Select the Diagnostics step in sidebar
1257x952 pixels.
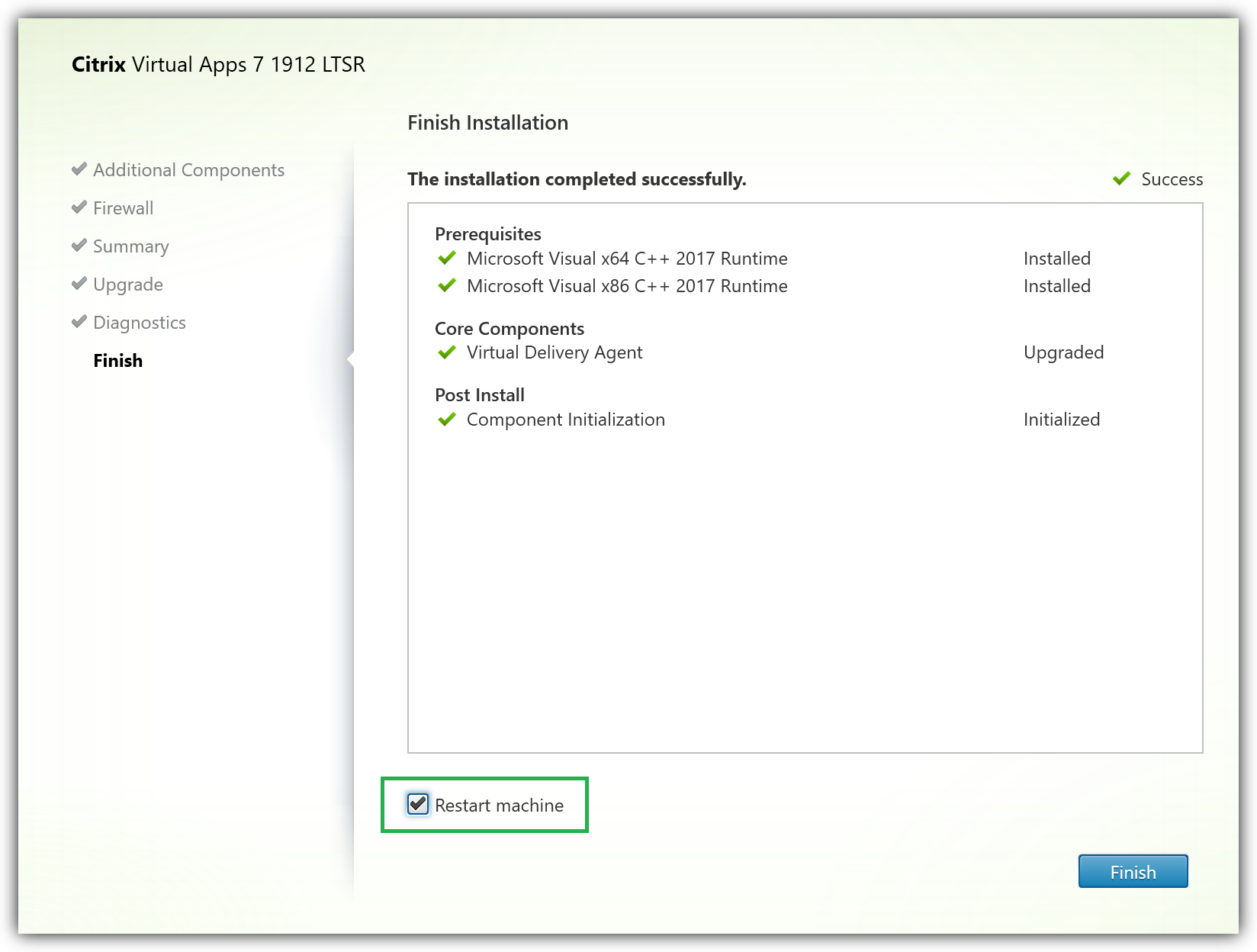coord(139,323)
